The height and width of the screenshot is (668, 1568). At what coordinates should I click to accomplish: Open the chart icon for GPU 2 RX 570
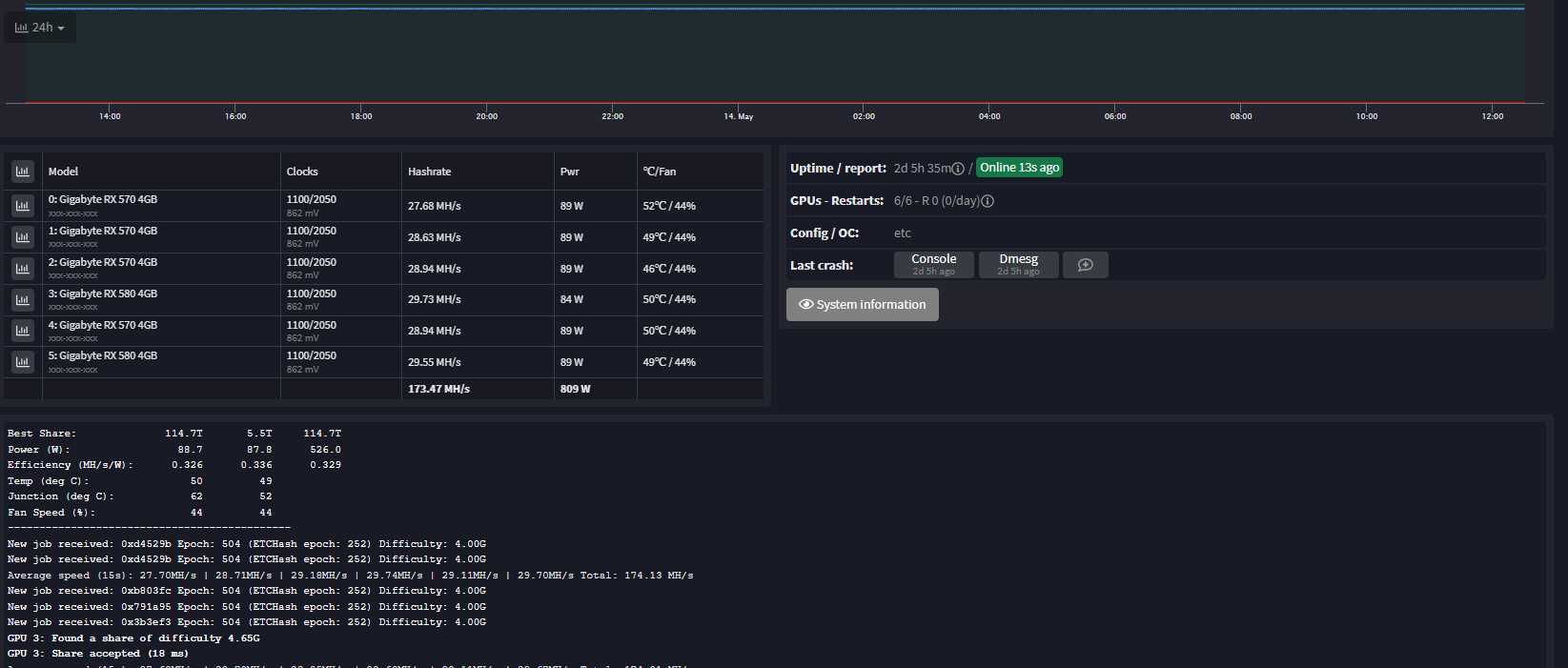[23, 268]
